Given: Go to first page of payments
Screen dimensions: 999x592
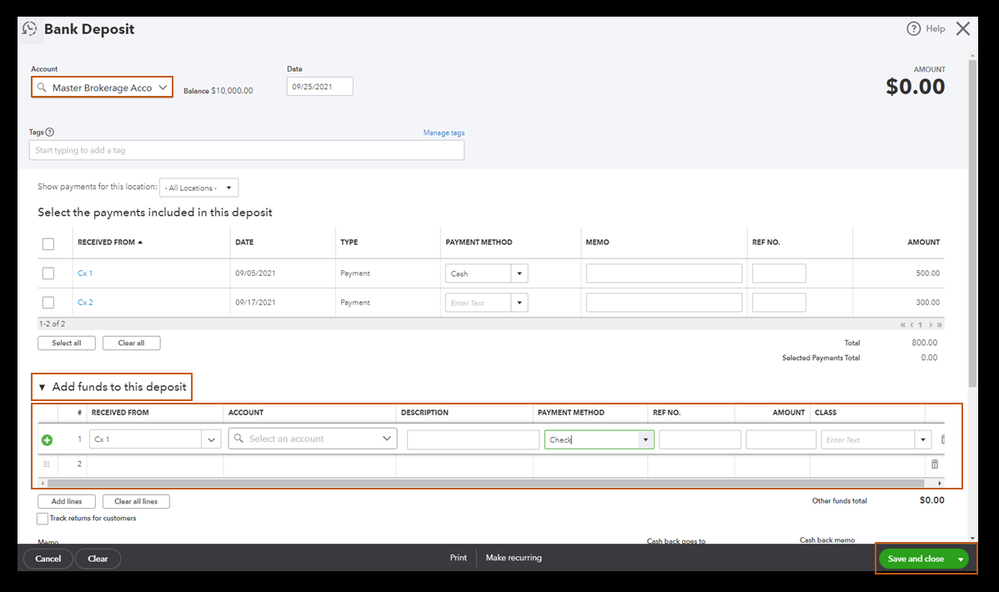Looking at the screenshot, I should (x=902, y=325).
